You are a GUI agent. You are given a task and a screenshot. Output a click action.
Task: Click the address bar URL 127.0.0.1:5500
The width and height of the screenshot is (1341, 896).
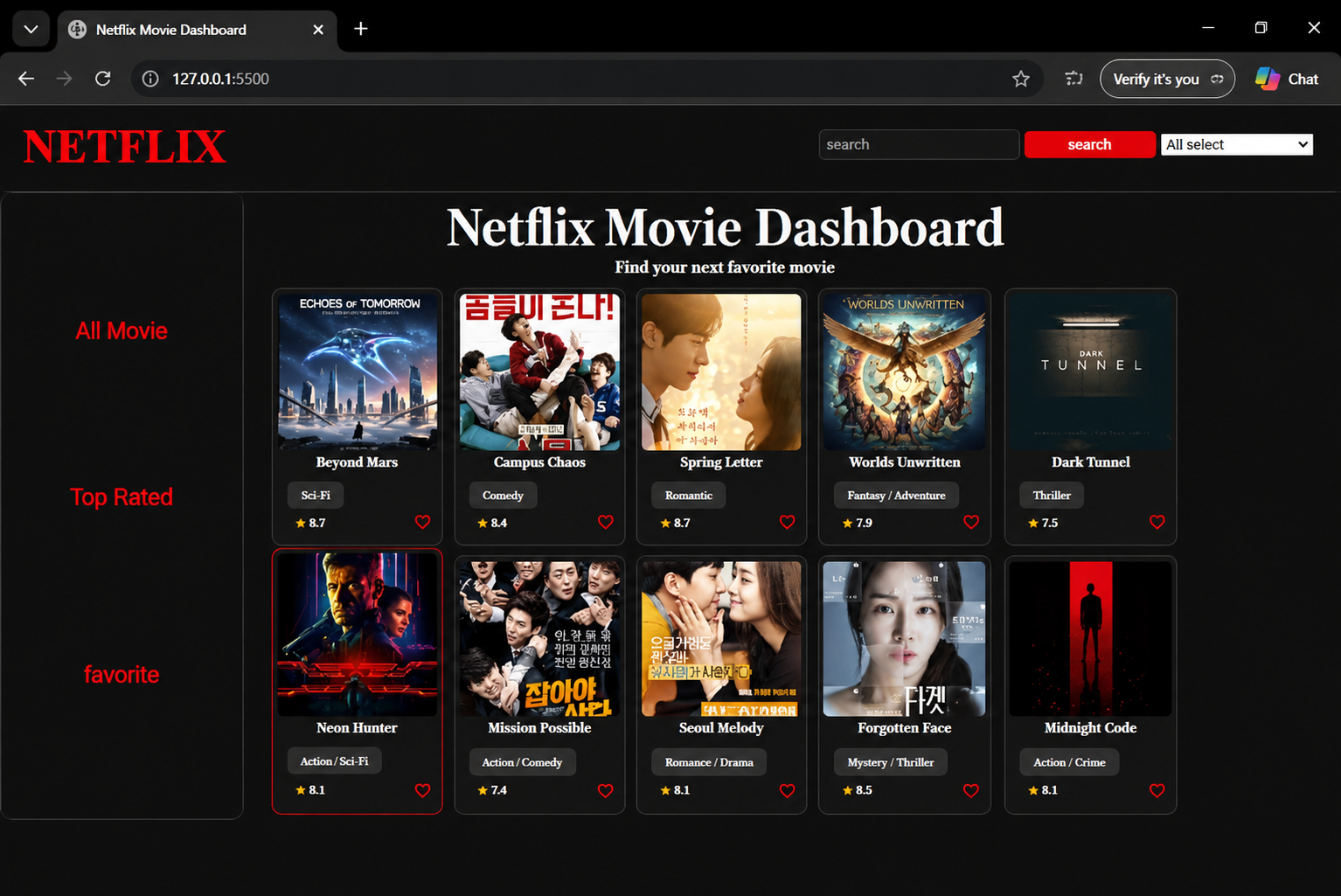pyautogui.click(x=220, y=79)
